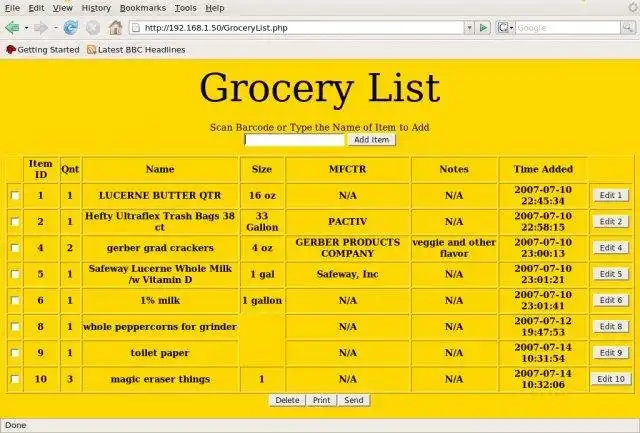Check the Safeway Lucerne Whole Milk row
640x433 pixels.
pos(15,274)
